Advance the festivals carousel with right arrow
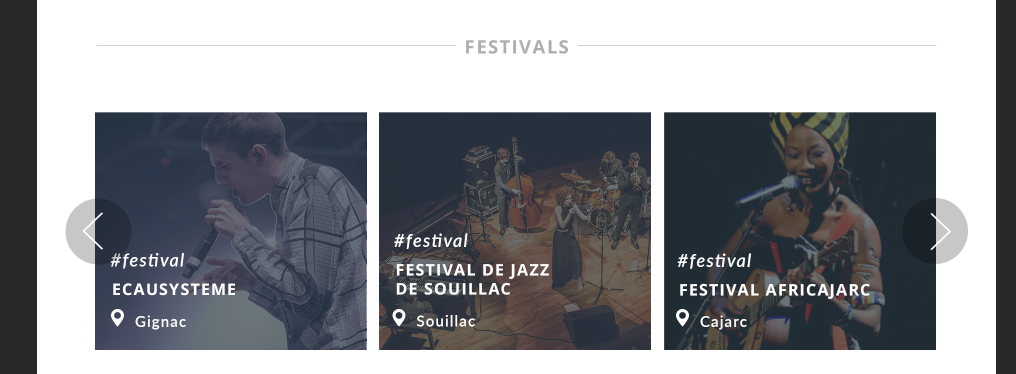This screenshot has width=1016, height=374. point(934,231)
